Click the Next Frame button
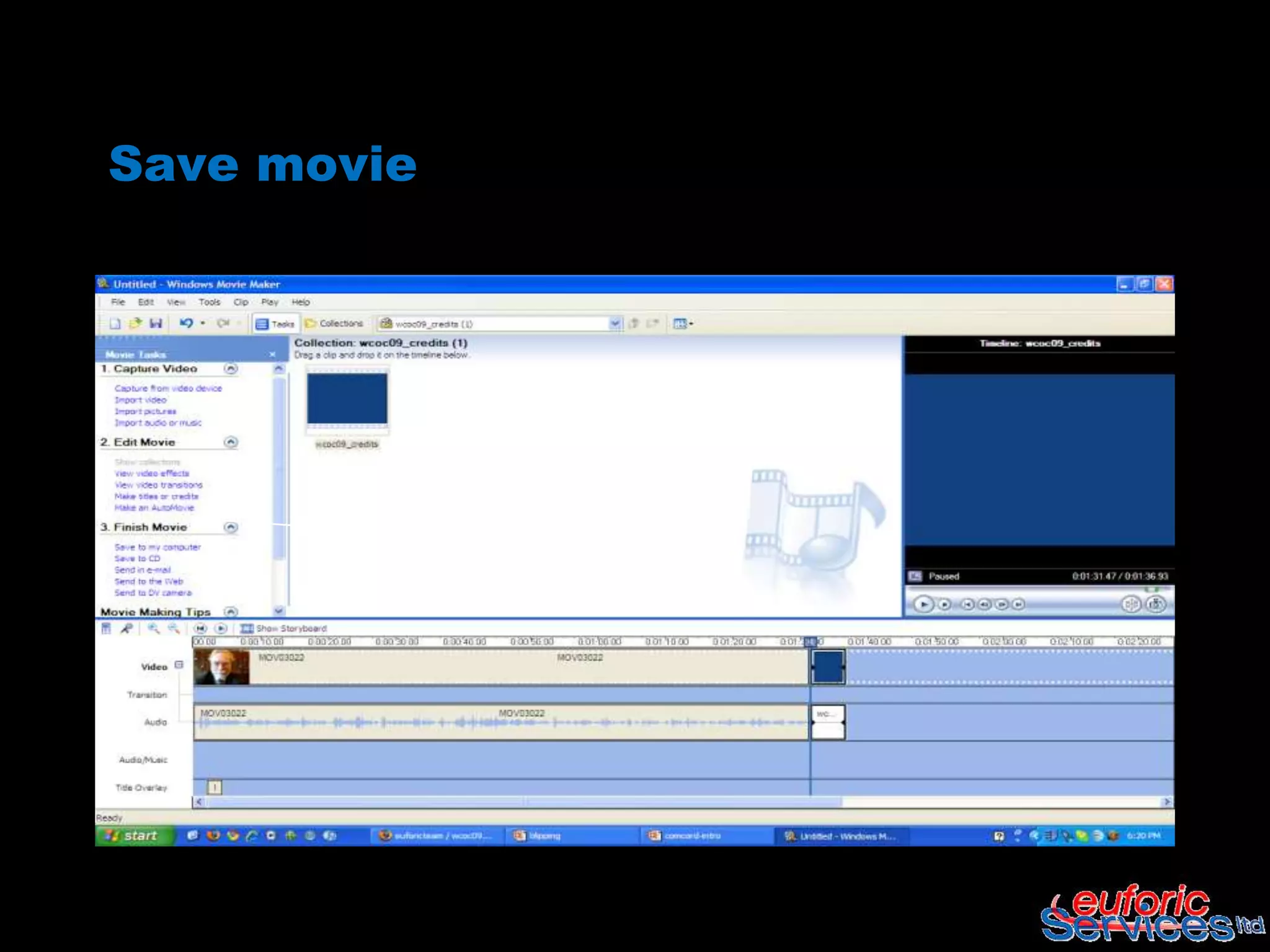This screenshot has height=952, width=1270. point(1001,604)
